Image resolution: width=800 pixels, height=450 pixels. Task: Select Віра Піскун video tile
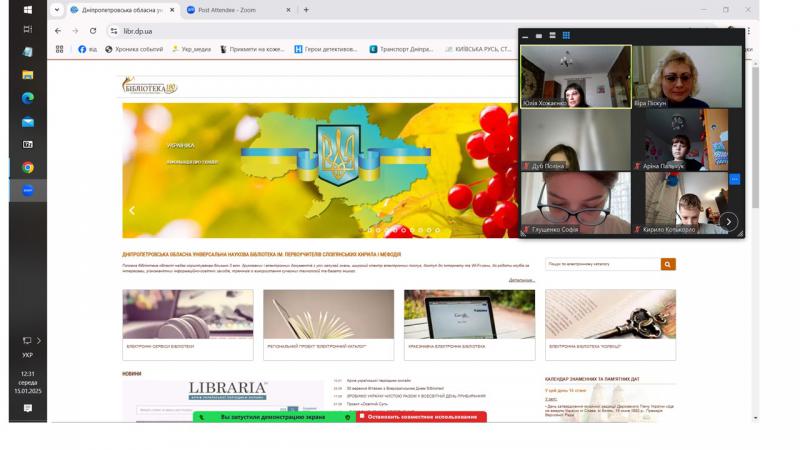coord(687,77)
